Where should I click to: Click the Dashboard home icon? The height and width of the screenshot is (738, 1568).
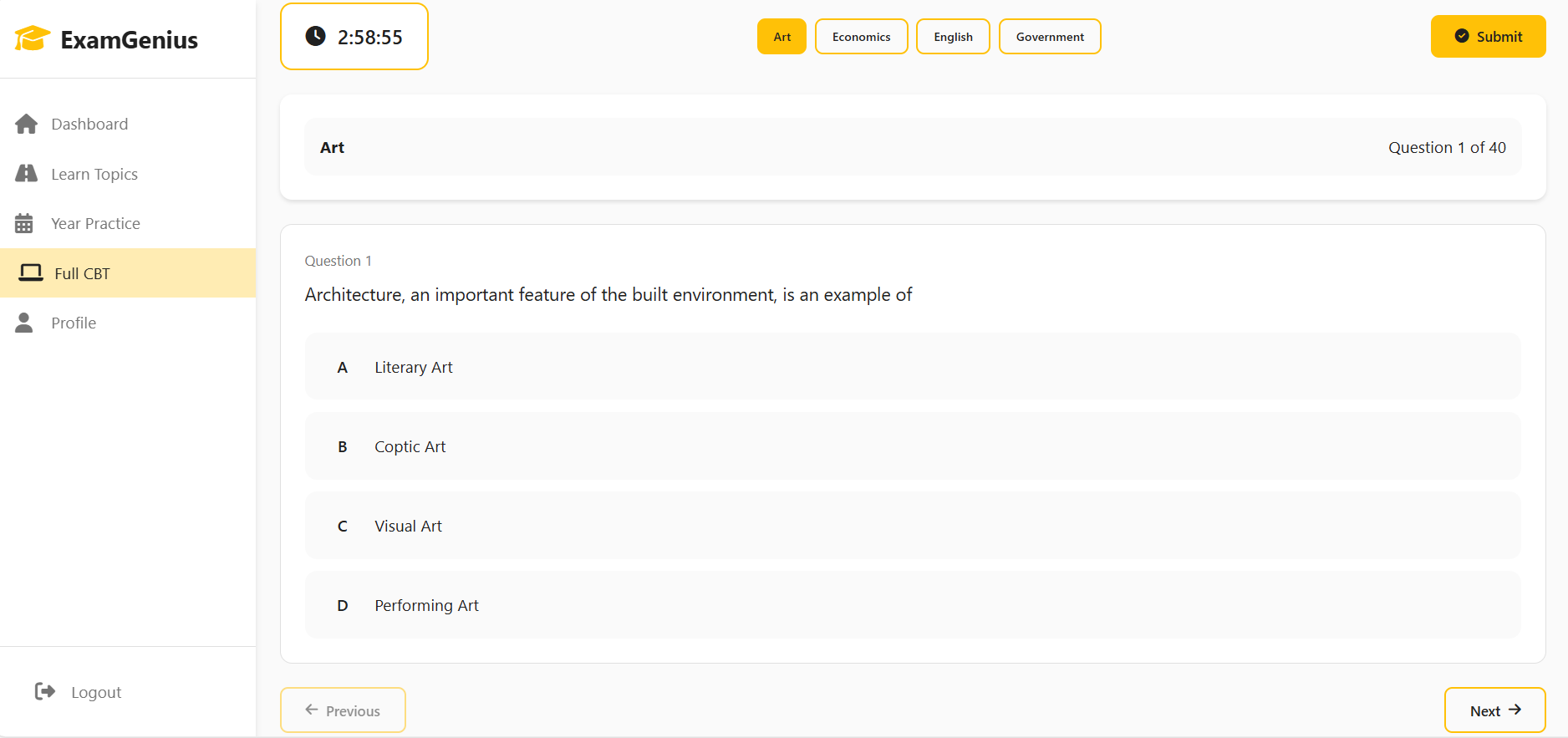click(x=26, y=124)
